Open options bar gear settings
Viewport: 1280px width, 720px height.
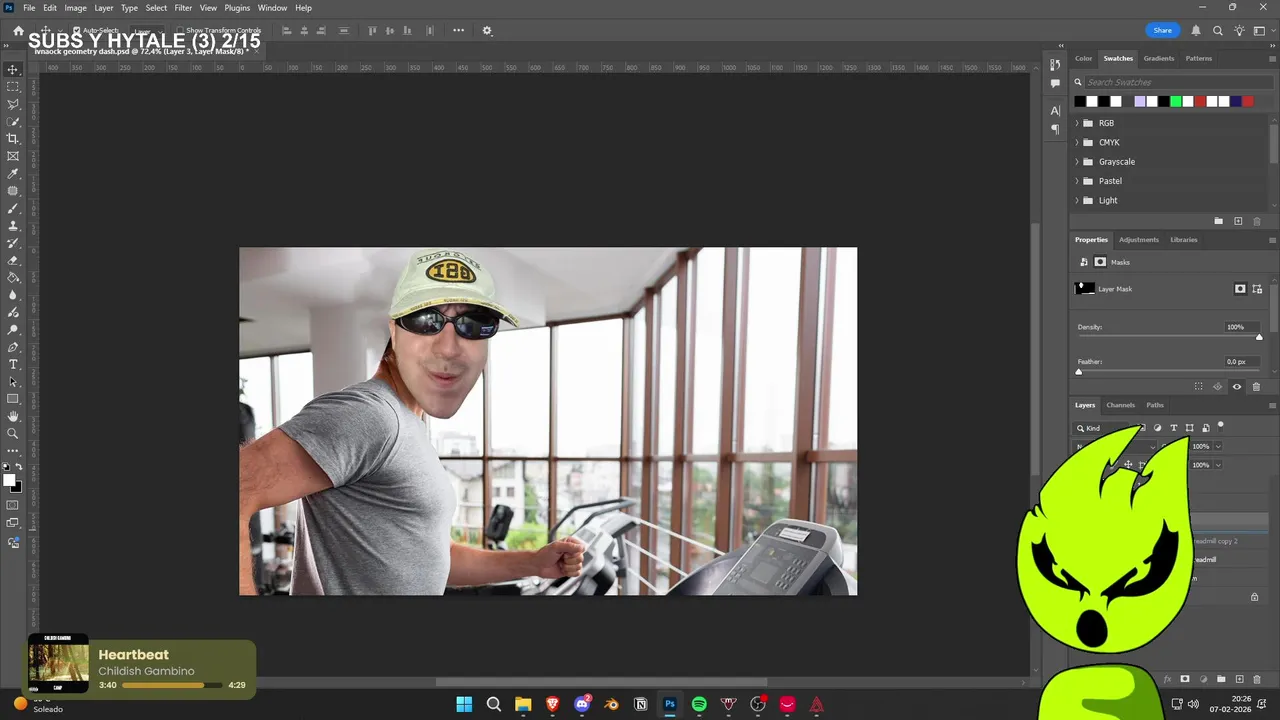(x=487, y=30)
